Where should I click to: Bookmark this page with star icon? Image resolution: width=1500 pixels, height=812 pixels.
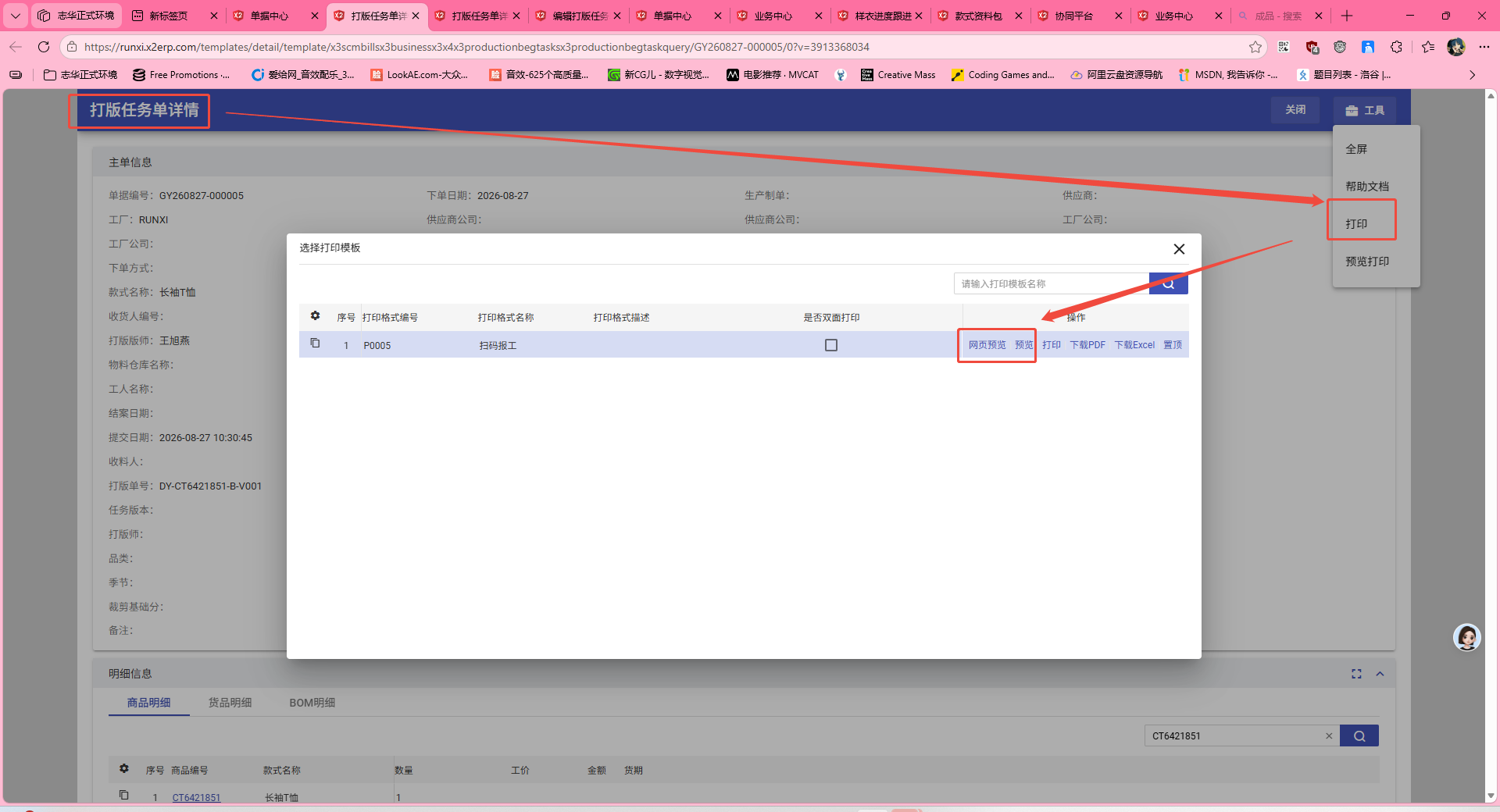pos(1255,47)
